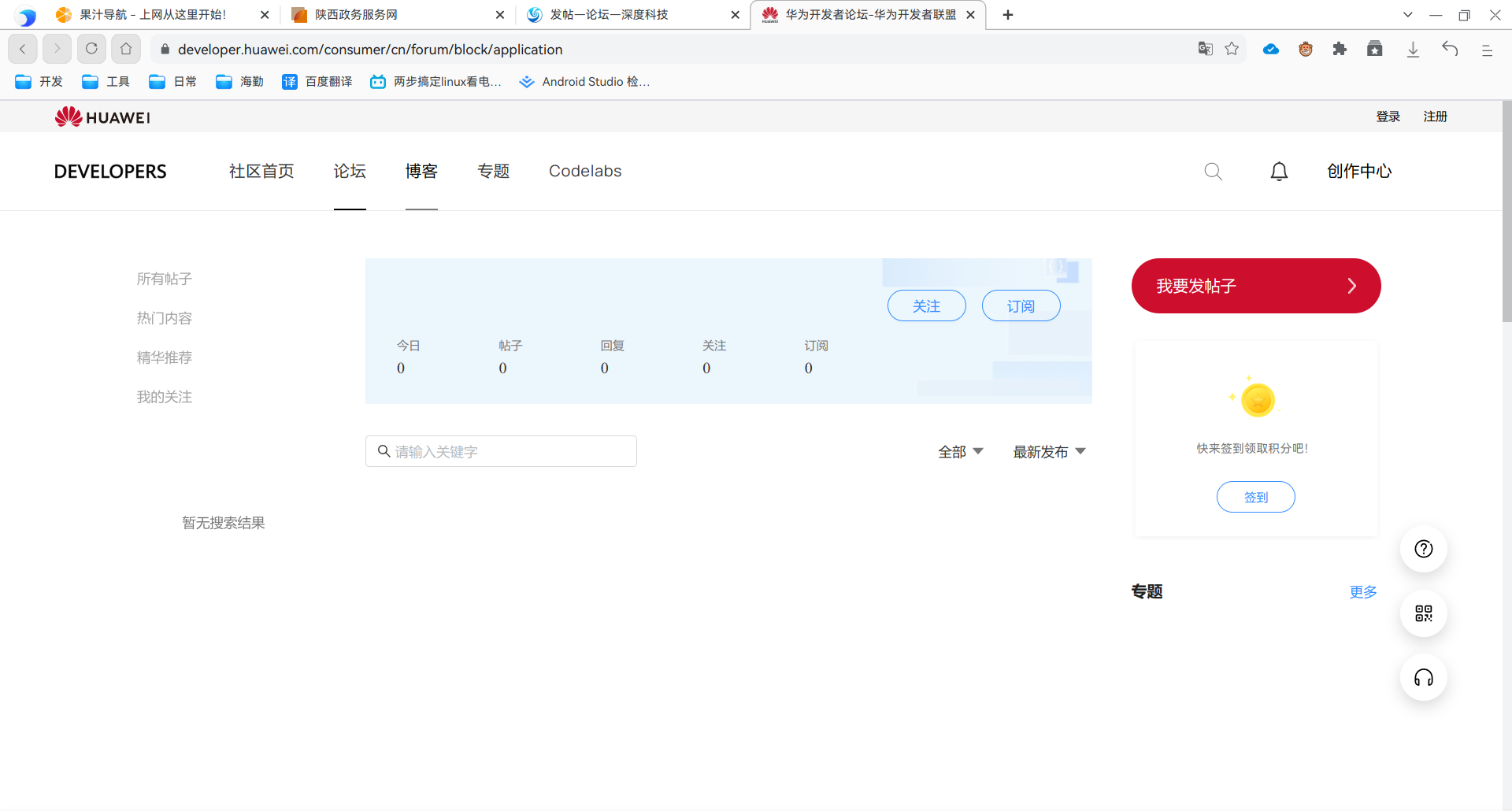Open the 工具 bookmarks folder

[106, 82]
